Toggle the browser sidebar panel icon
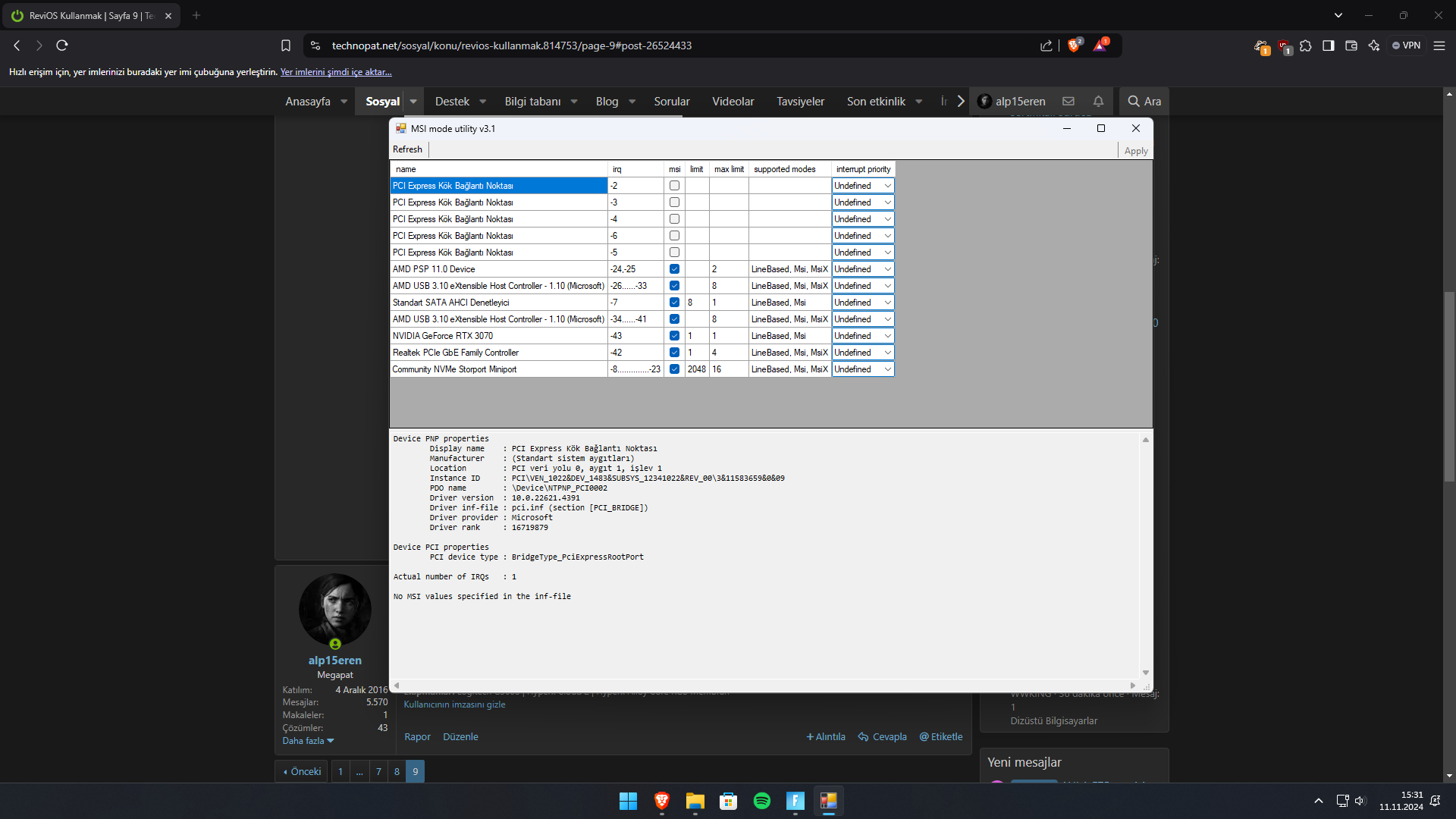The height and width of the screenshot is (819, 1456). [x=1328, y=45]
